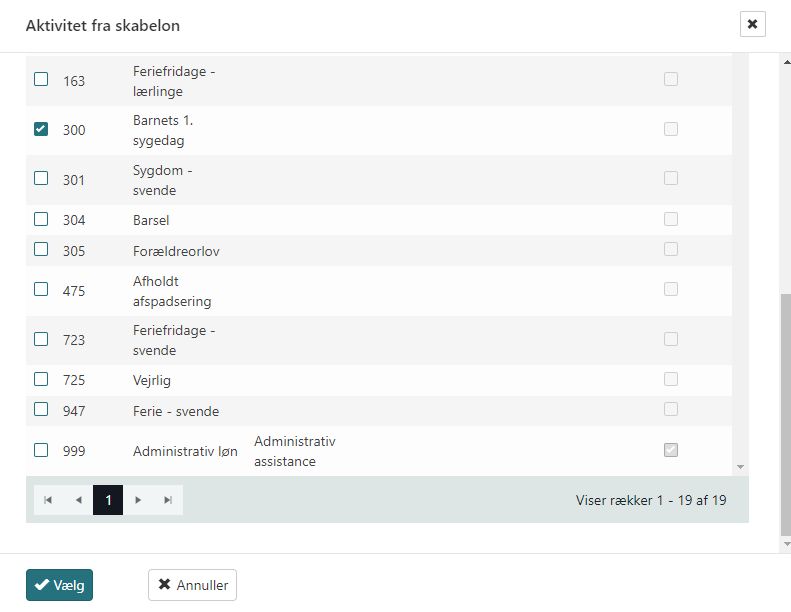The width and height of the screenshot is (791, 612).
Task: Click the Vælg confirm button
Action: click(x=59, y=585)
